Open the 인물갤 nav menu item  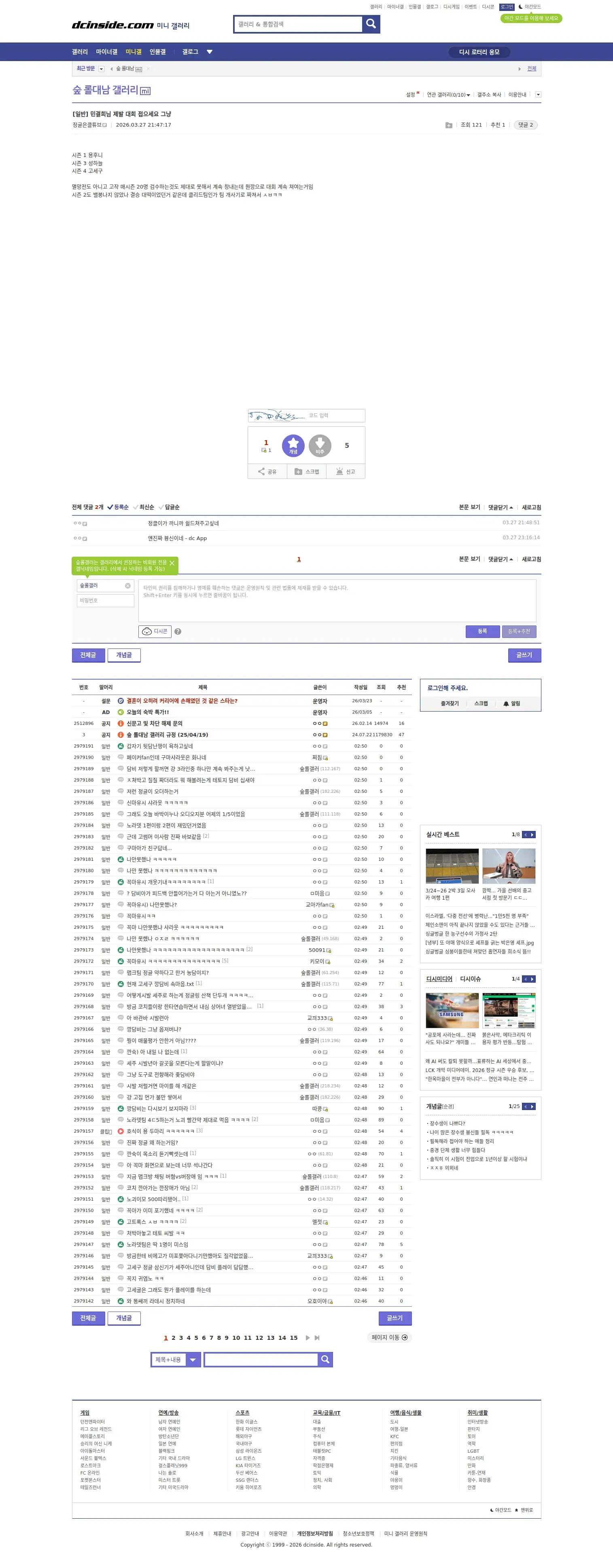tap(158, 52)
